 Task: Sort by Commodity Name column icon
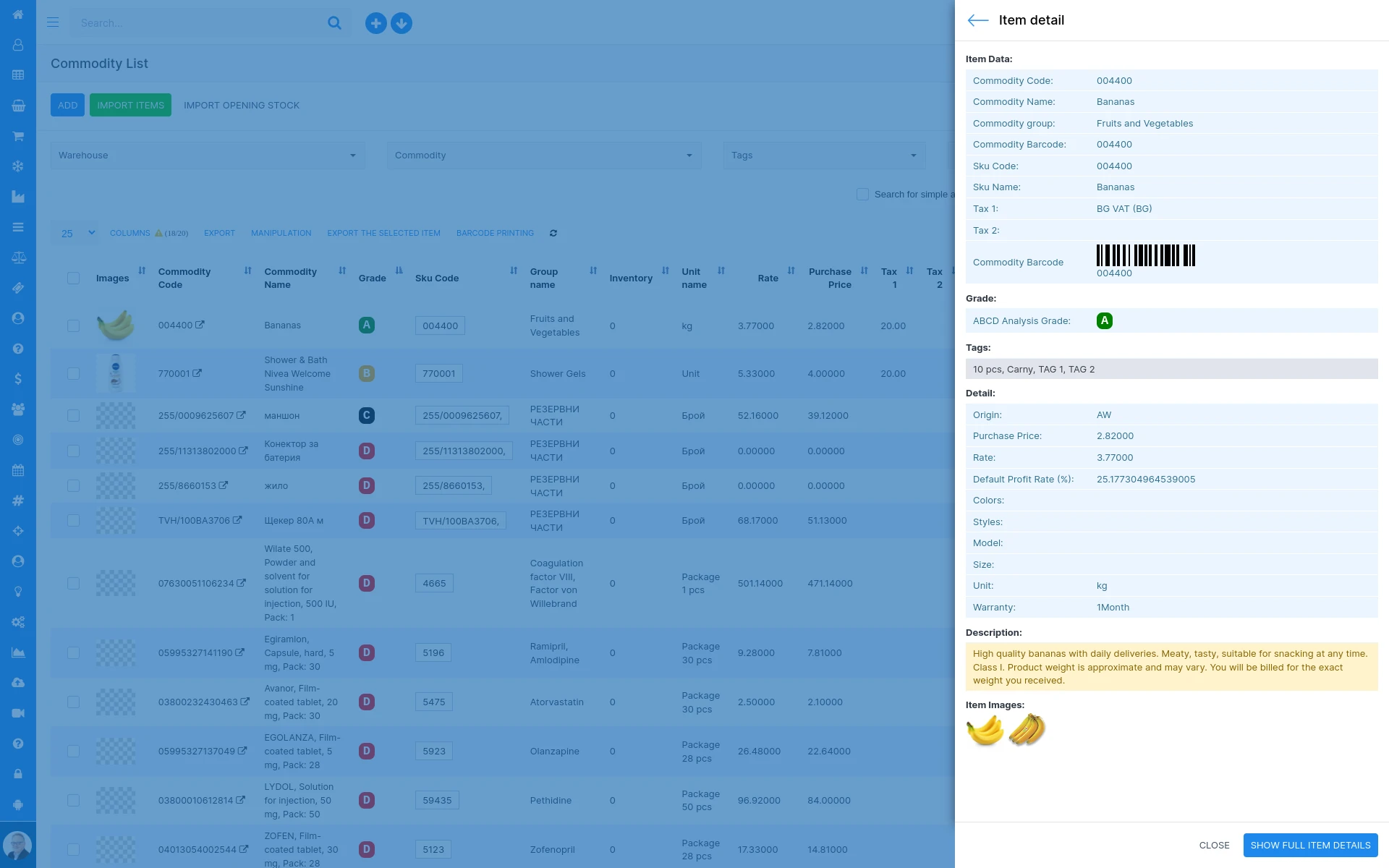pyautogui.click(x=342, y=271)
